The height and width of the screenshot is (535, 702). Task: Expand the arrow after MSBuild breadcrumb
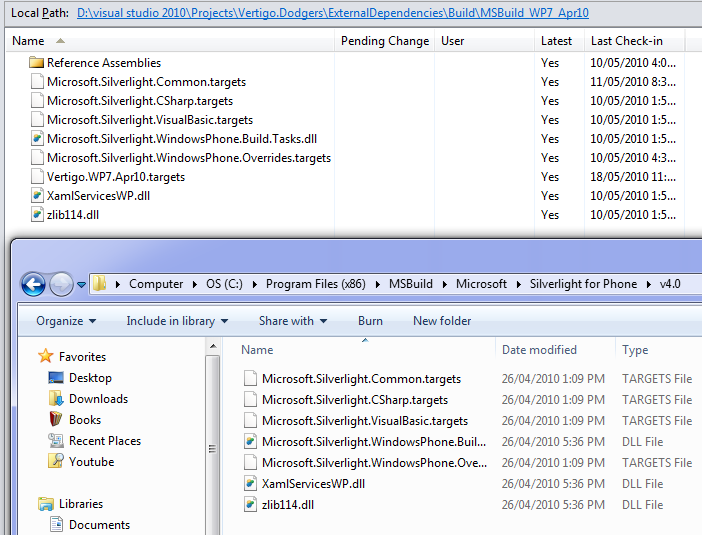point(445,284)
